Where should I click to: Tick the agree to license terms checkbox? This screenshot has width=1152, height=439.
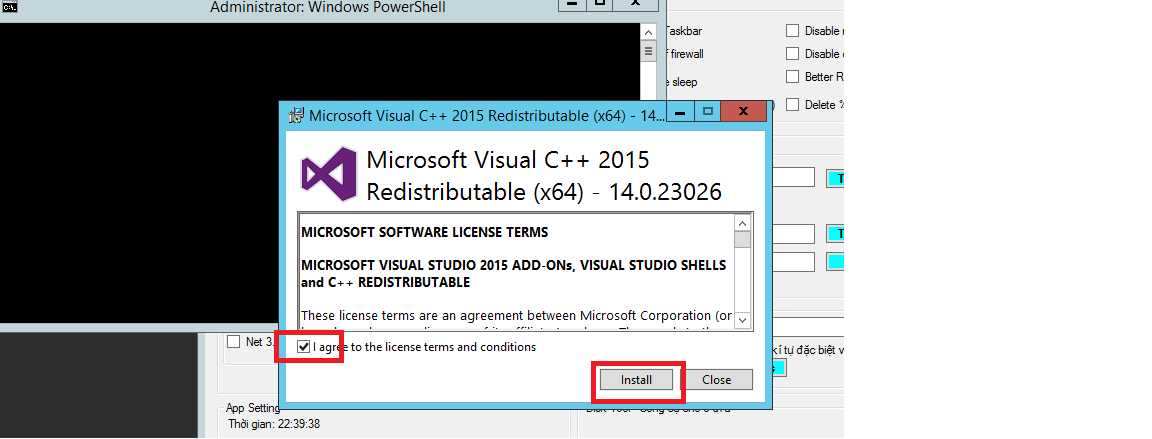coord(303,347)
